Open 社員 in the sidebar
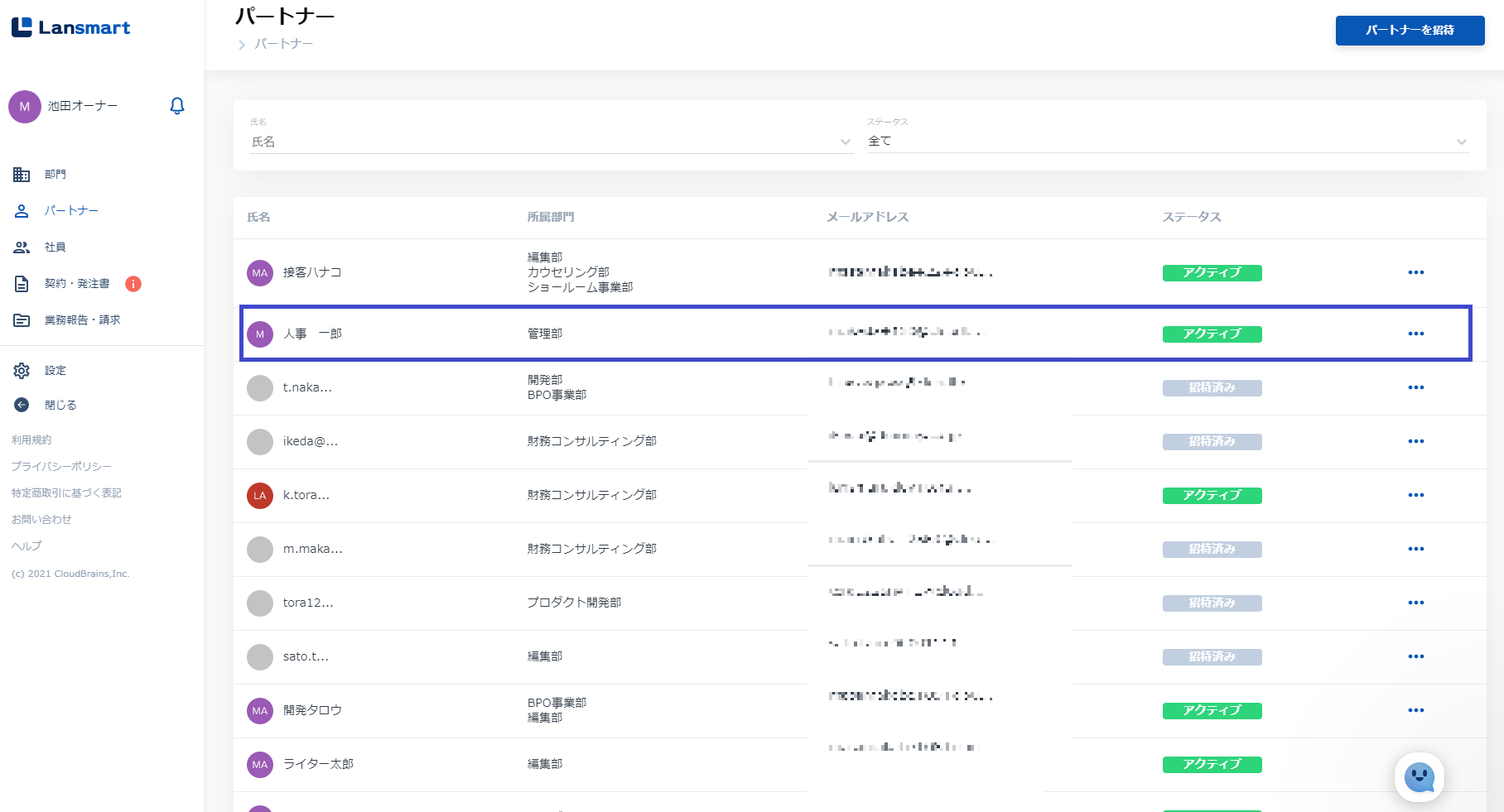The image size is (1504, 812). 55,247
